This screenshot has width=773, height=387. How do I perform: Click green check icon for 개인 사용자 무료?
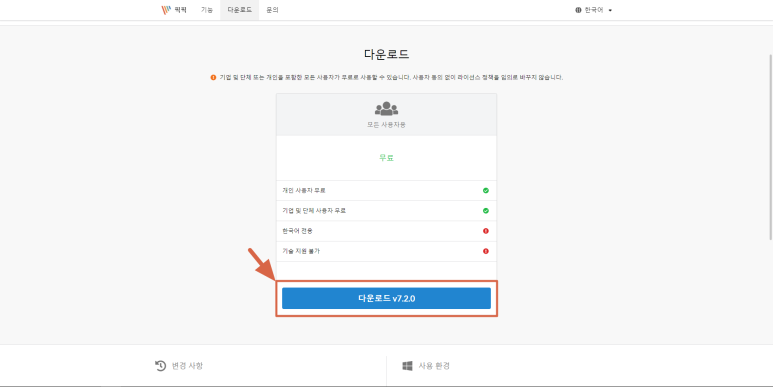486,190
